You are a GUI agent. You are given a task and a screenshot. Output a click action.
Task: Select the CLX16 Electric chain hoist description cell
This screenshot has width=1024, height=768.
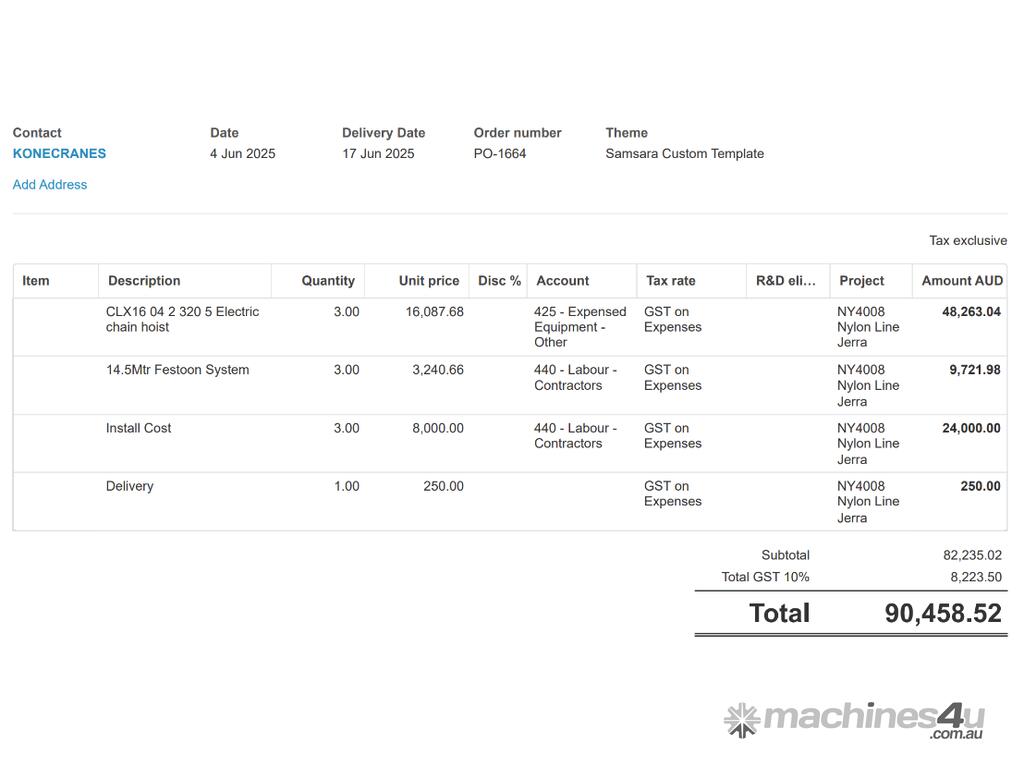pos(182,320)
